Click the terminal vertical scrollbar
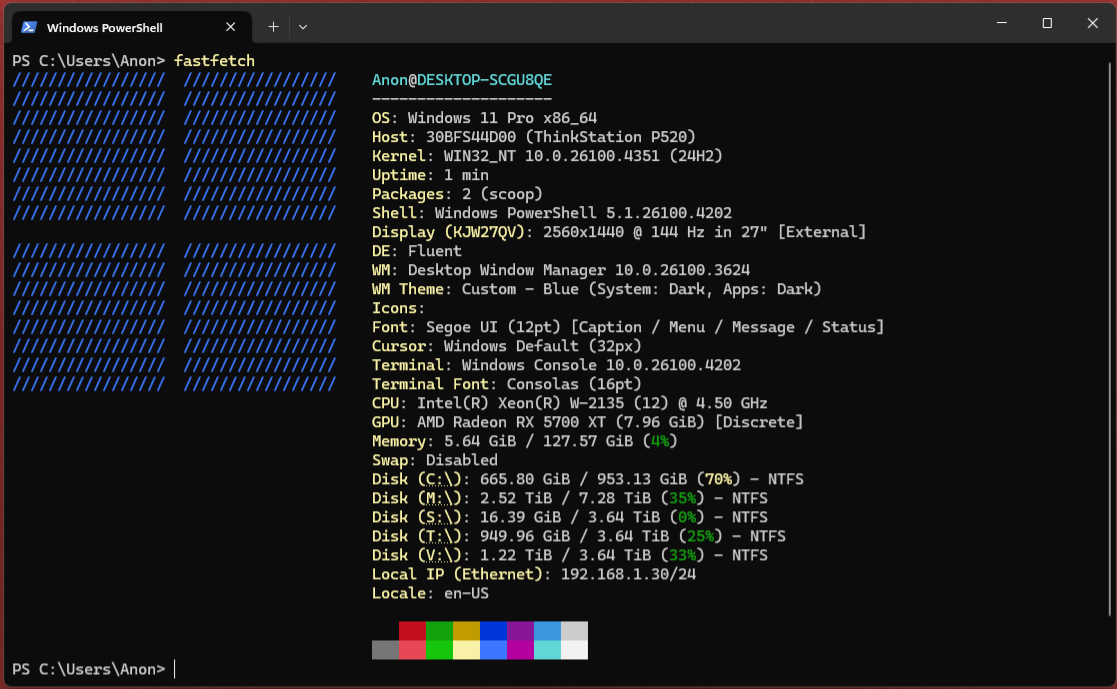 click(x=1110, y=338)
